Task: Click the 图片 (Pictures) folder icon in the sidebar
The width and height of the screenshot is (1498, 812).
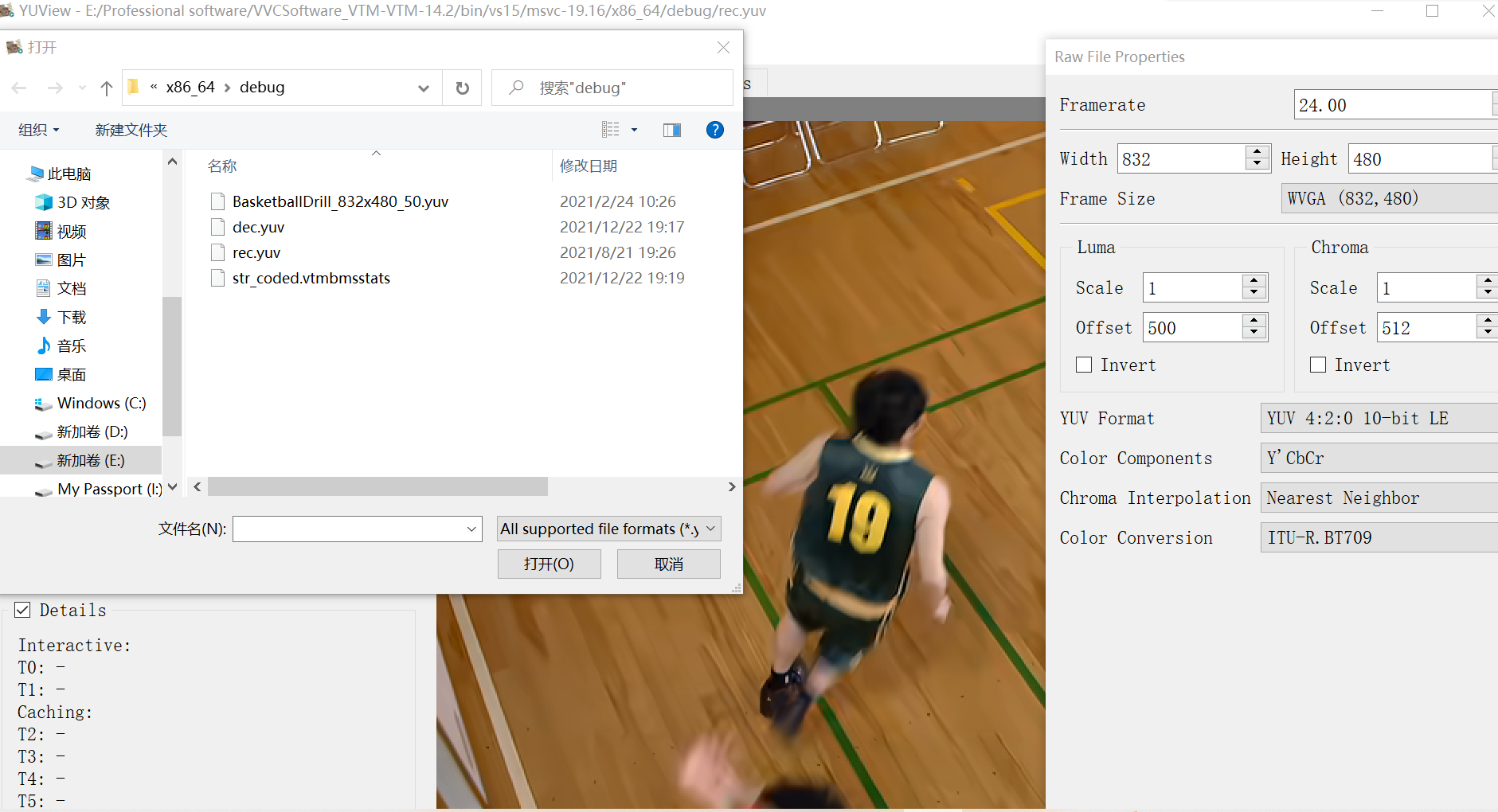Action: (43, 259)
